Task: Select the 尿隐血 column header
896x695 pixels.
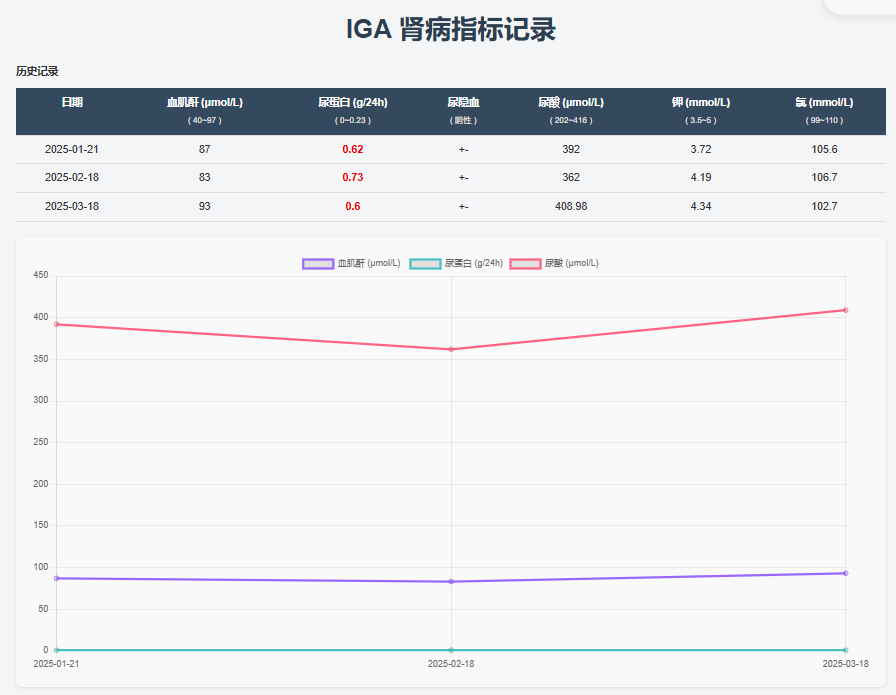Action: point(463,102)
